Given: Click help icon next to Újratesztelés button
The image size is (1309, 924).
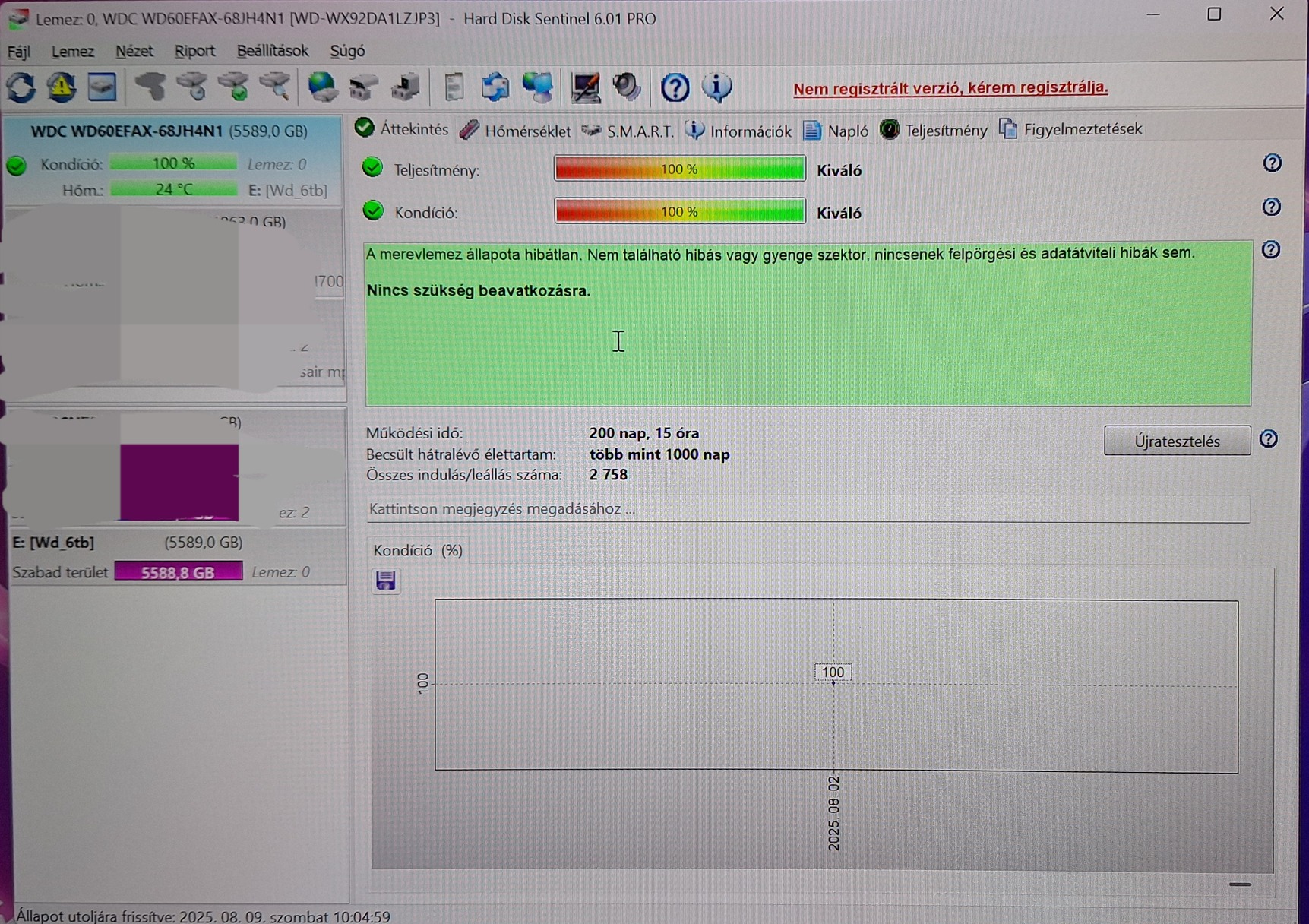Looking at the screenshot, I should click(x=1268, y=439).
